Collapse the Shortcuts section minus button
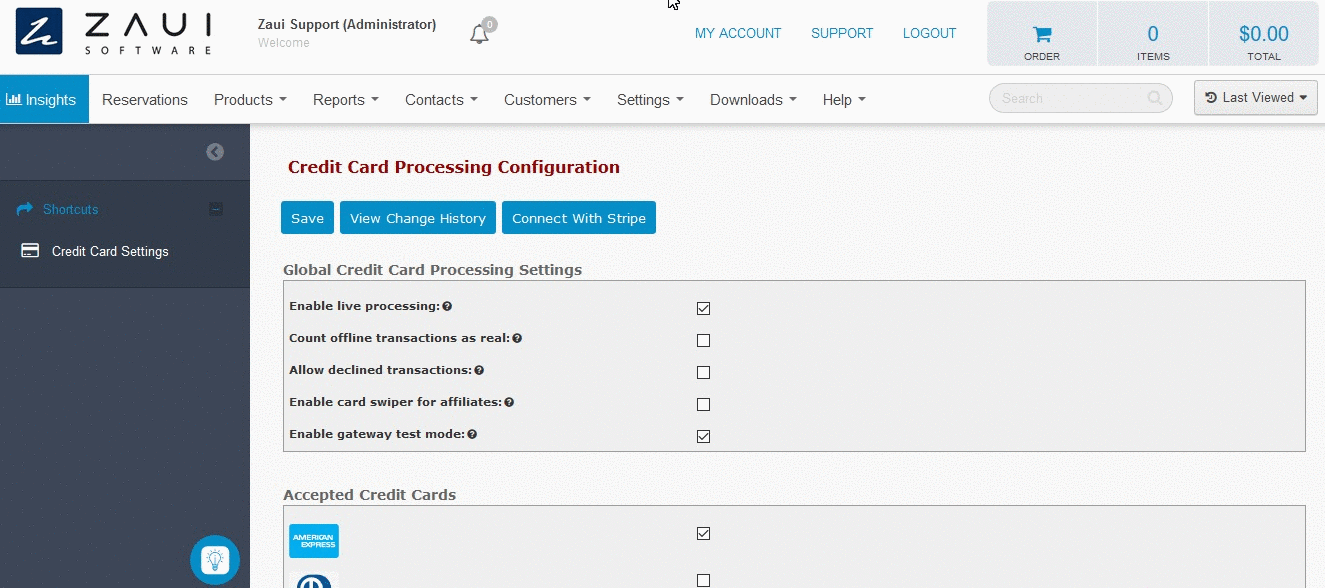 pos(216,209)
